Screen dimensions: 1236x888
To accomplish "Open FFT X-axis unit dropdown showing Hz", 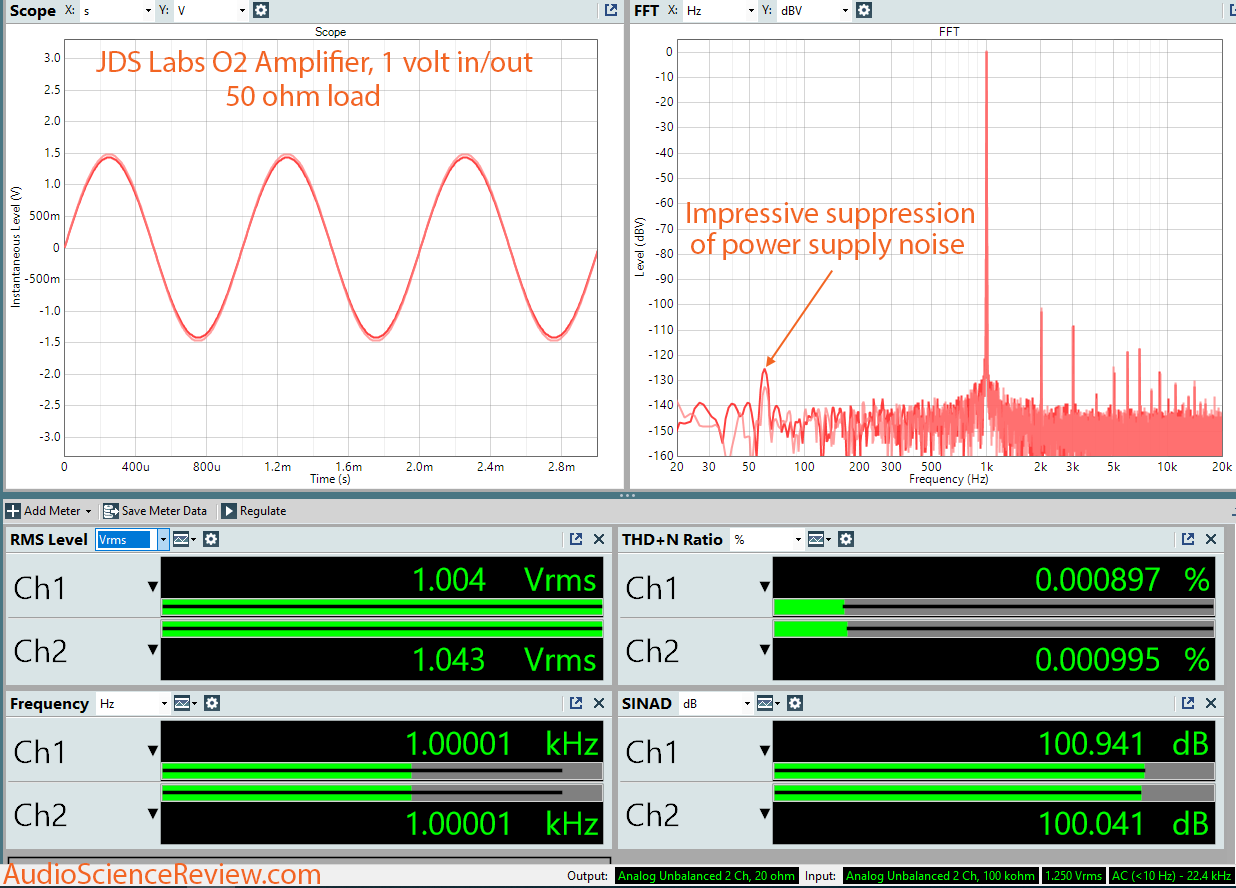I will pyautogui.click(x=719, y=10).
